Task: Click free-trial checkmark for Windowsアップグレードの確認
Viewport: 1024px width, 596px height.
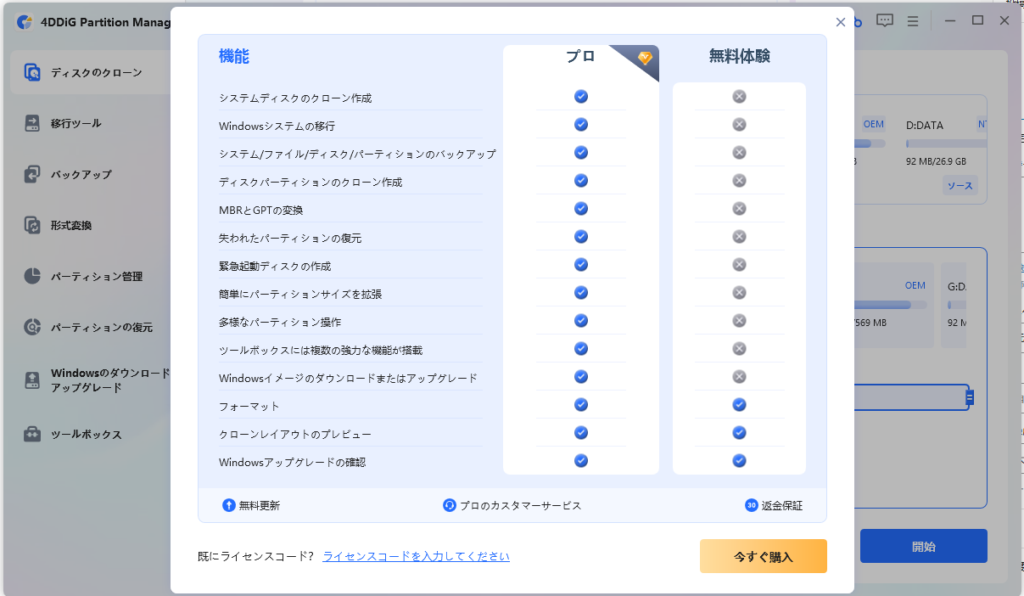Action: (739, 461)
